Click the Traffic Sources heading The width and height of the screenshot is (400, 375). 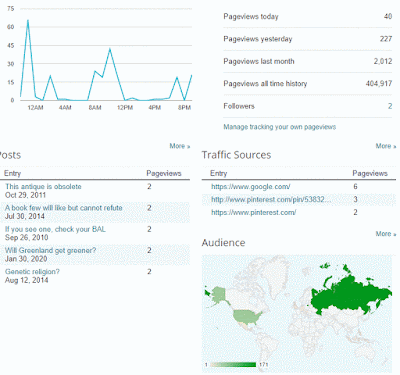(x=236, y=155)
